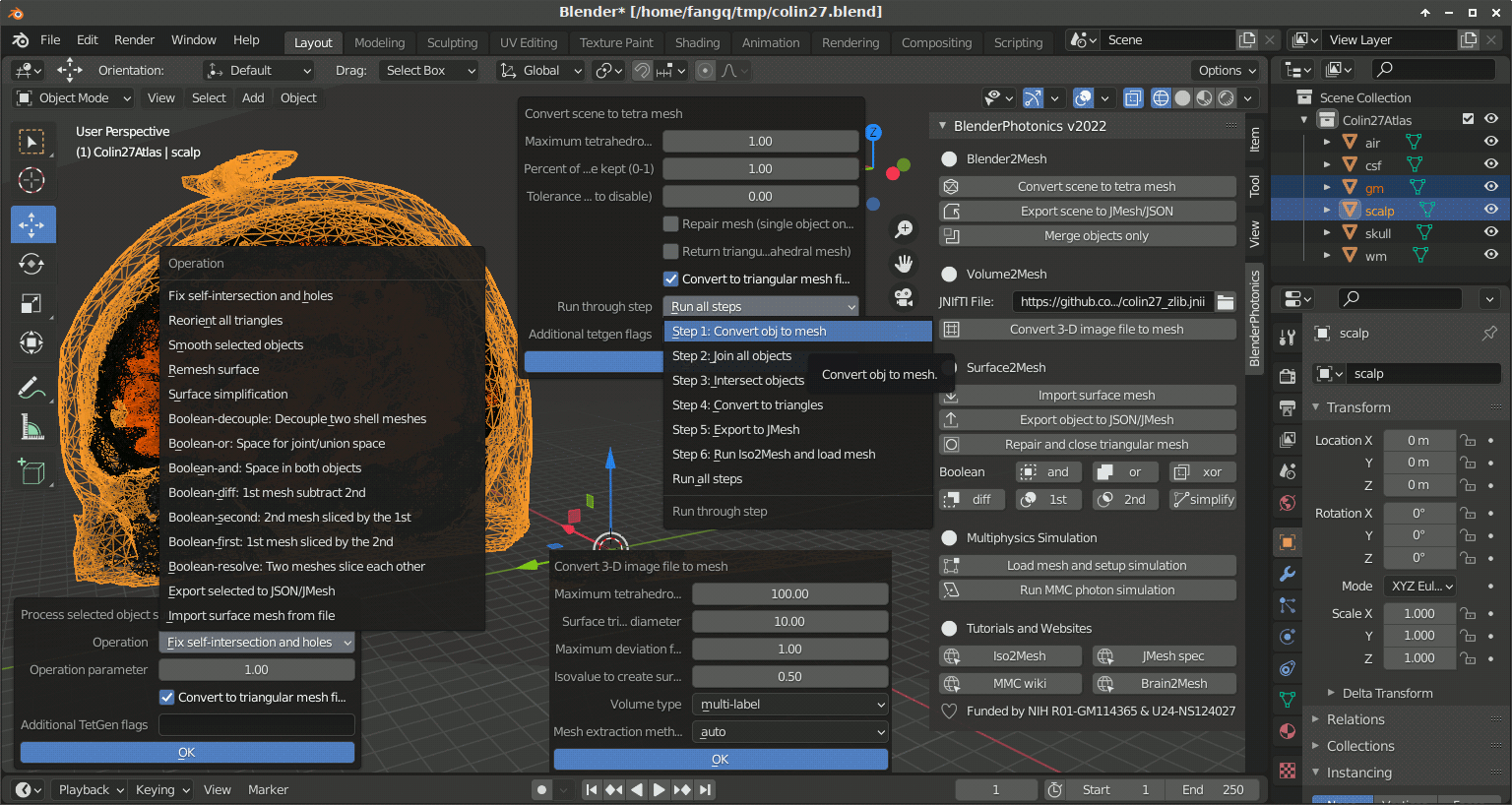
Task: Jump to timeline end frame
Action: click(706, 789)
